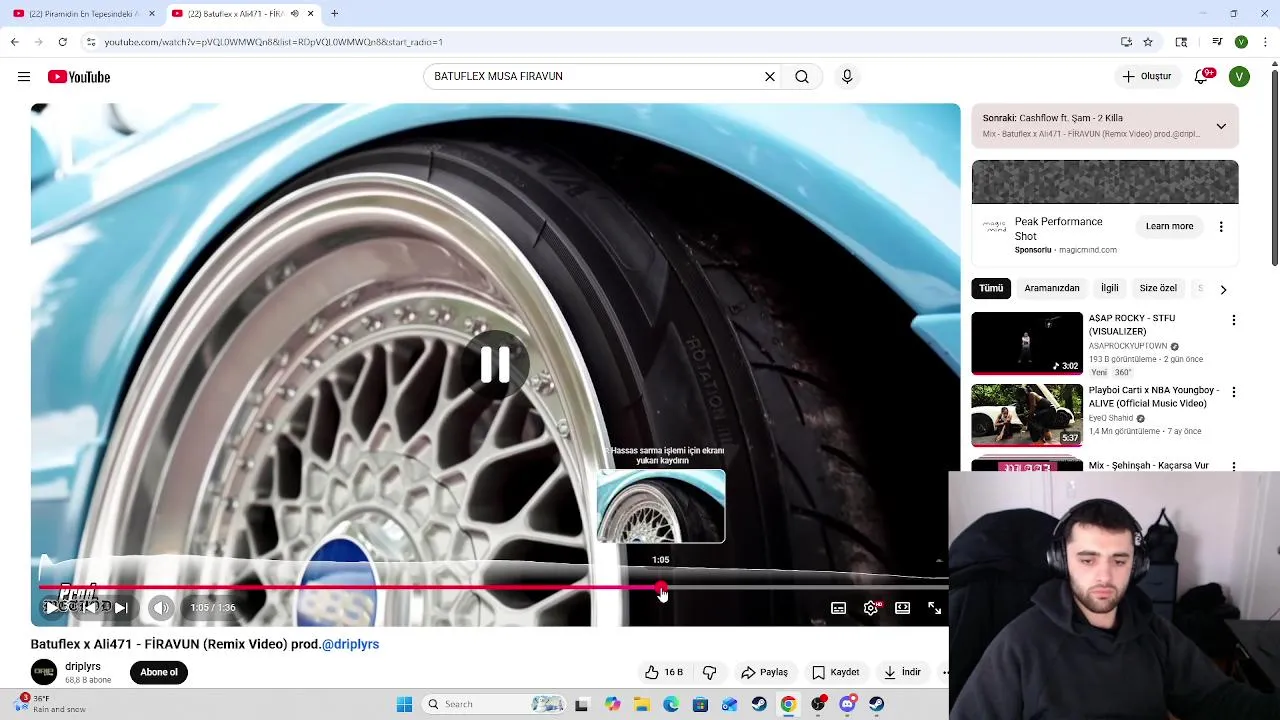Screen dimensions: 1280x720
Task: Reload the page
Action: pyautogui.click(x=62, y=42)
